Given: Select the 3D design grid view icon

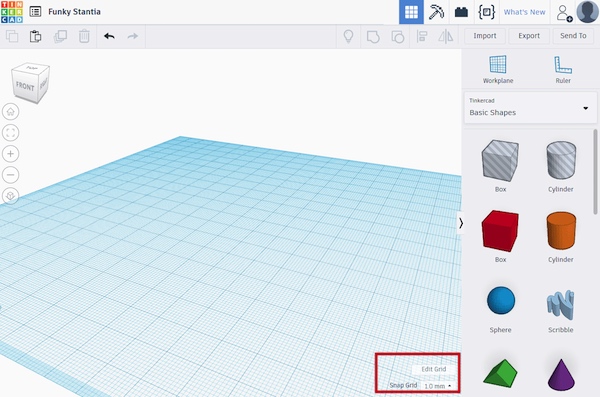Looking at the screenshot, I should pos(411,12).
